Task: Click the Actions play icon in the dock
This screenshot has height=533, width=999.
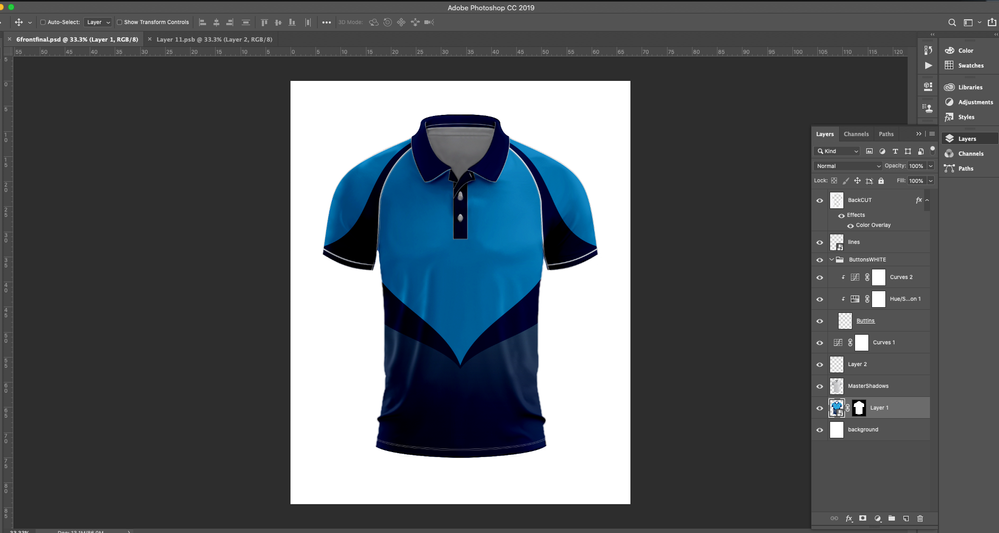Action: tap(926, 66)
